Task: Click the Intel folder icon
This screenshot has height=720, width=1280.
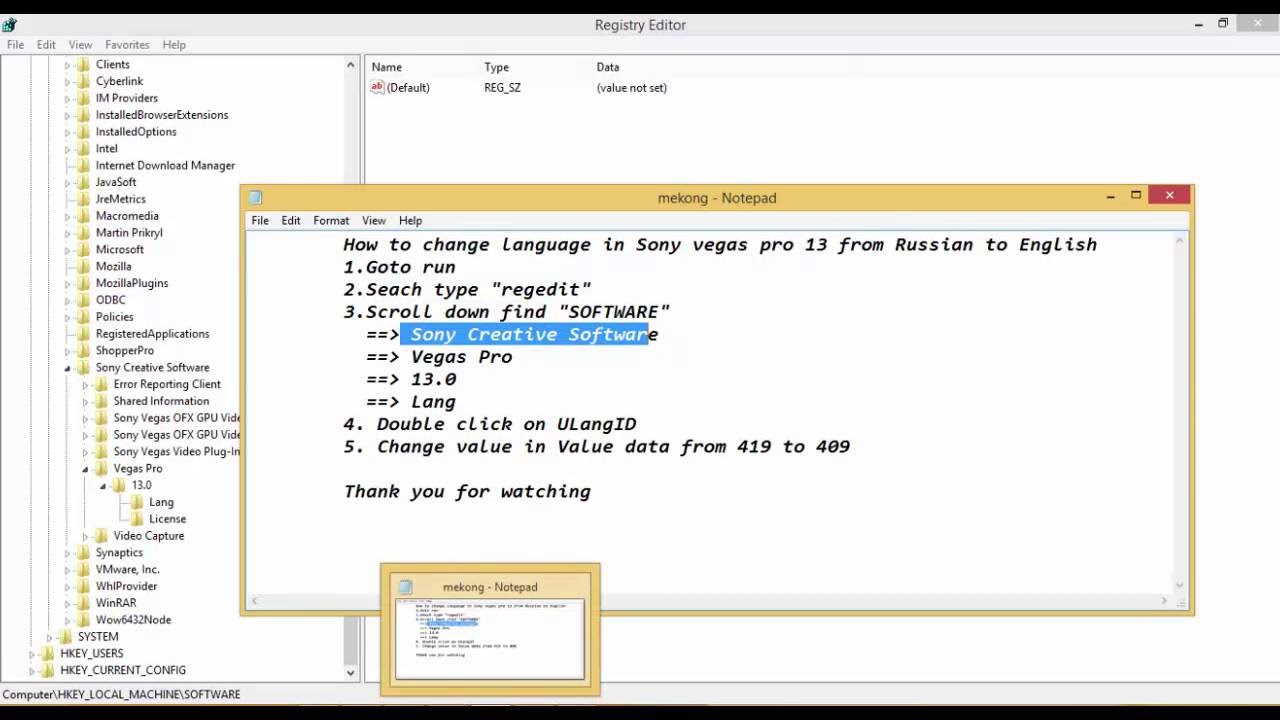Action: 84,149
